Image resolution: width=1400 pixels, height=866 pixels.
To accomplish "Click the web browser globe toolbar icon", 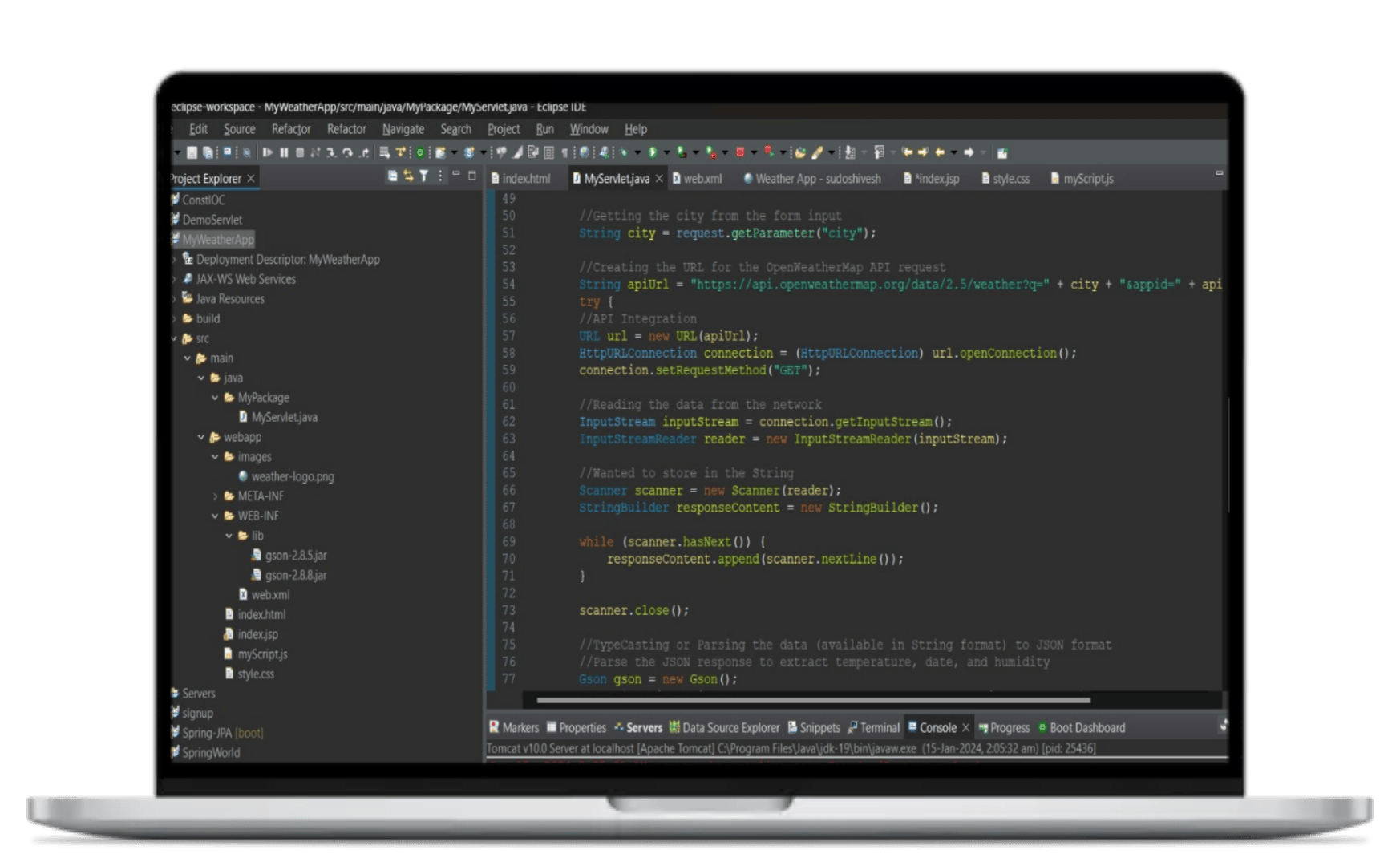I will point(585,152).
